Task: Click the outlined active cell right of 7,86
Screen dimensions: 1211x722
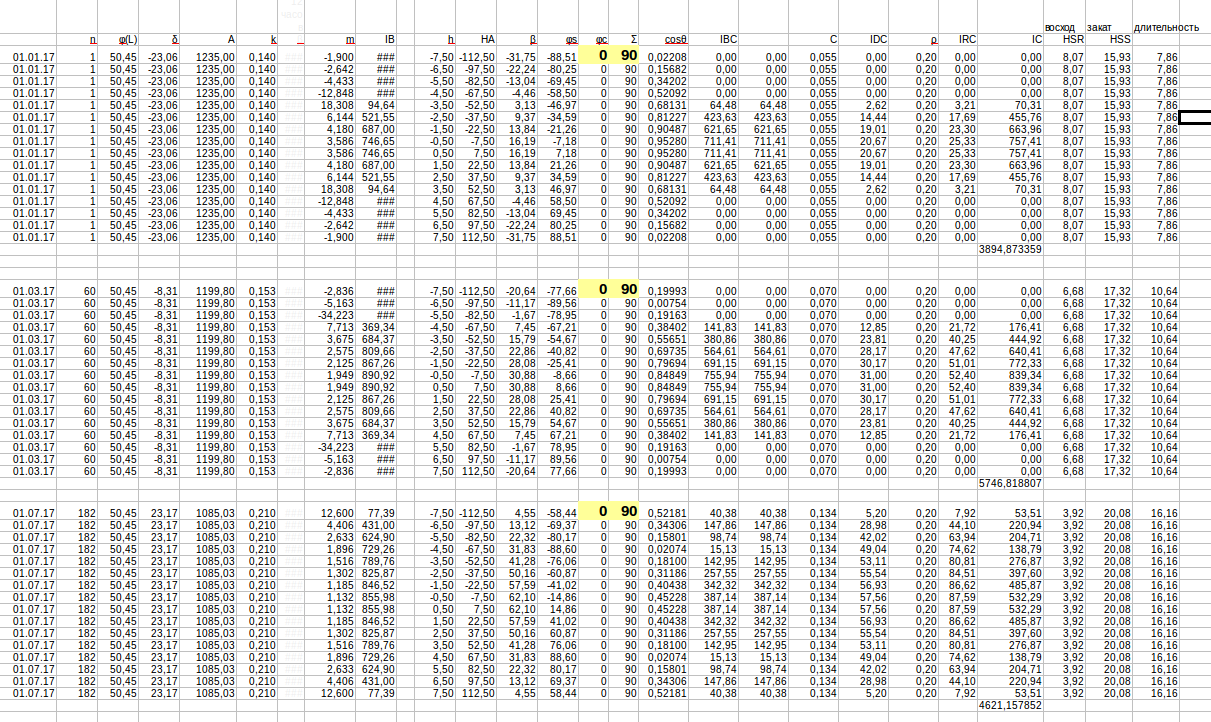Action: tap(1195, 117)
